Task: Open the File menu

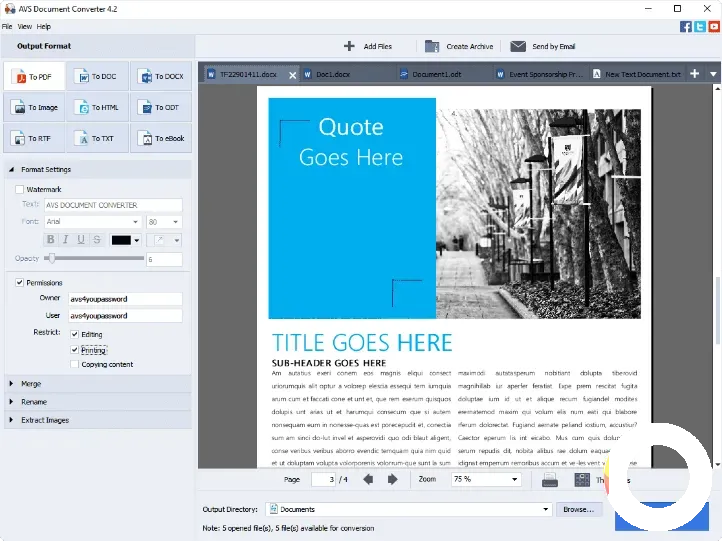Action: (x=7, y=27)
